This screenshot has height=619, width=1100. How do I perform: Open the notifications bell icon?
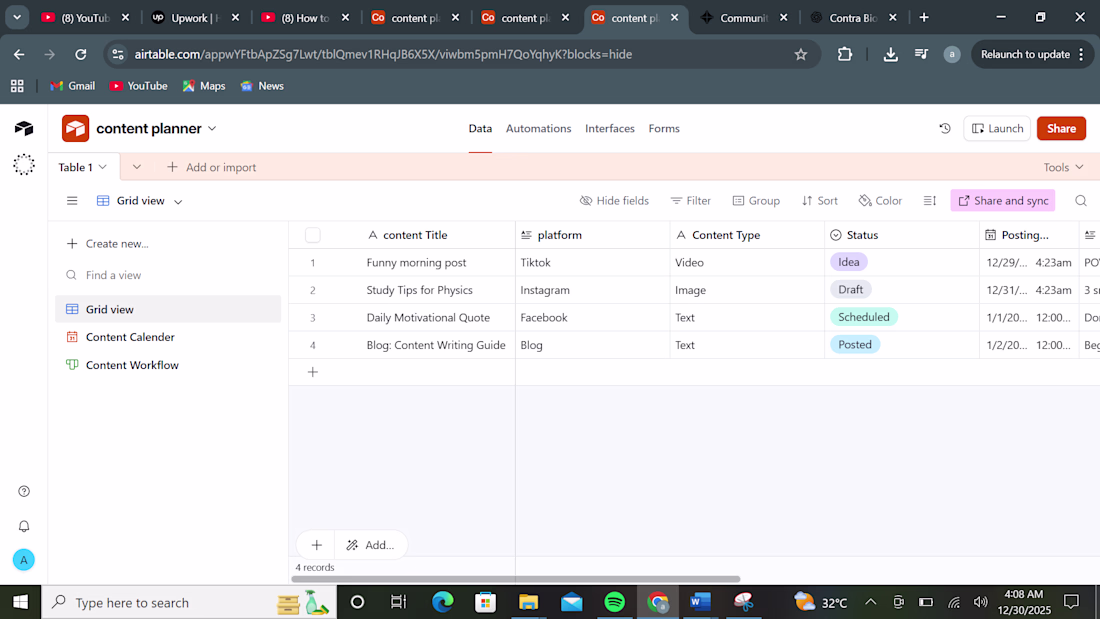[x=24, y=526]
